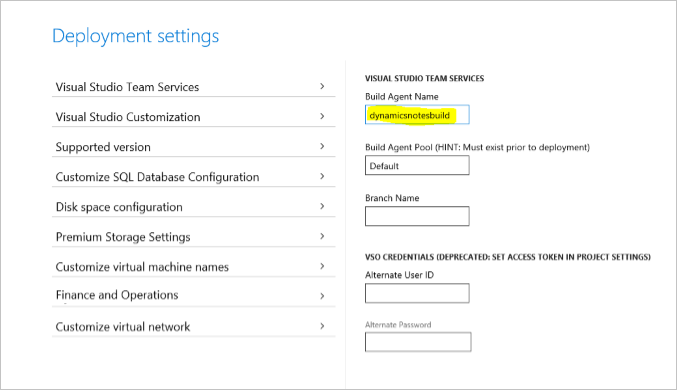Viewport: 677px width, 390px height.
Task: Click the Alternate Password input box
Action: click(418, 342)
